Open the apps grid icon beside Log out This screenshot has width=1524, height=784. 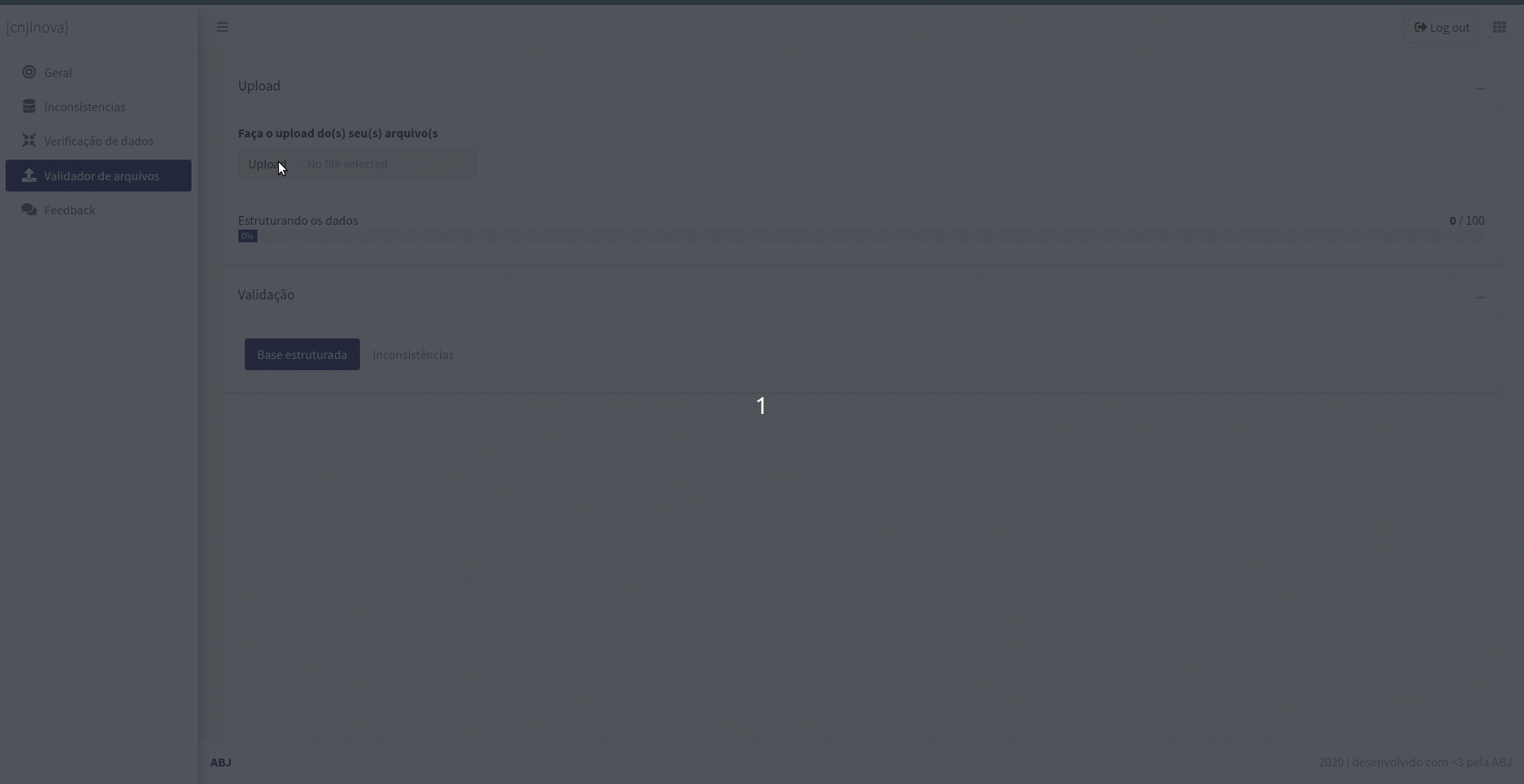click(1499, 27)
